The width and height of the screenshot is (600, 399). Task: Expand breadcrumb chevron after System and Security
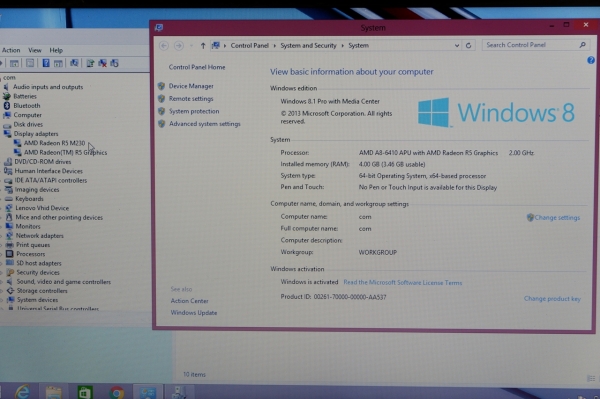tap(342, 46)
